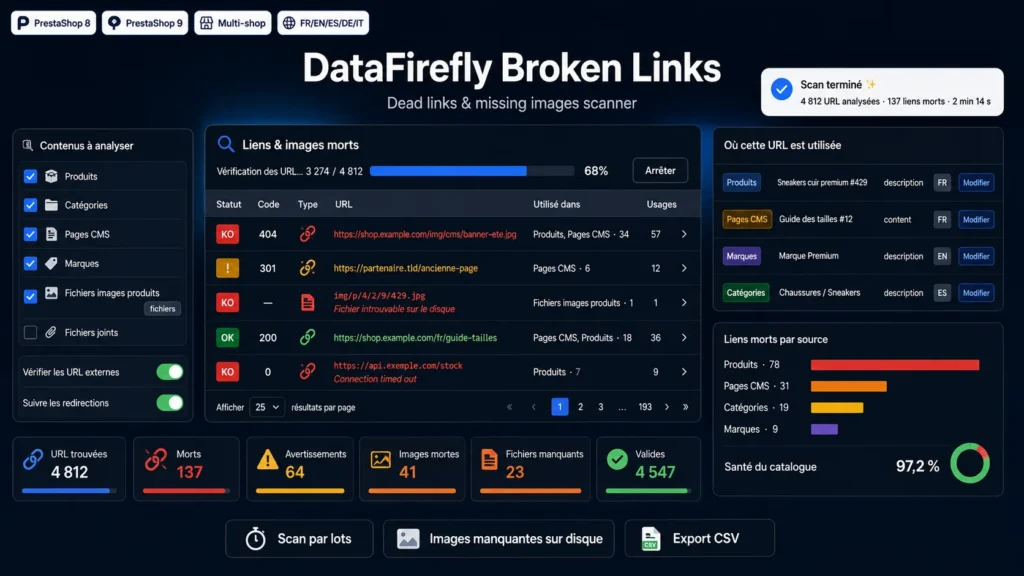The height and width of the screenshot is (576, 1024).
Task: Click the Catégories source badge in usage panel
Action: coord(745,293)
